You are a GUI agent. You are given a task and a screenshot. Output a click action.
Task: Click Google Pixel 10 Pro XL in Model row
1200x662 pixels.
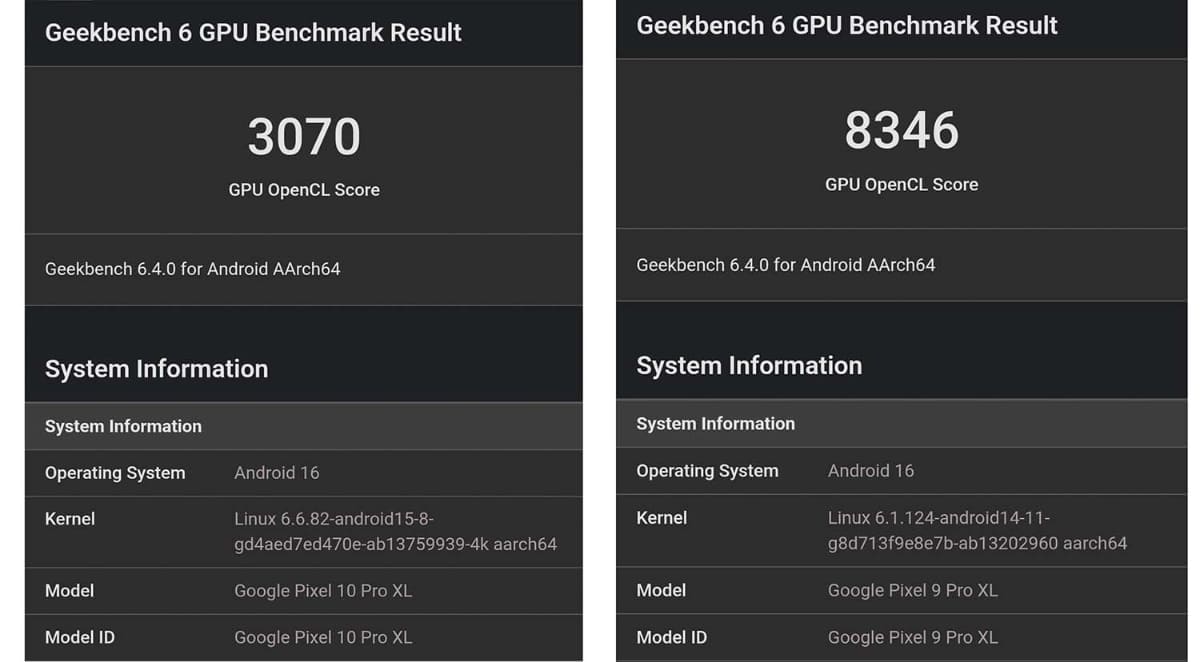323,591
